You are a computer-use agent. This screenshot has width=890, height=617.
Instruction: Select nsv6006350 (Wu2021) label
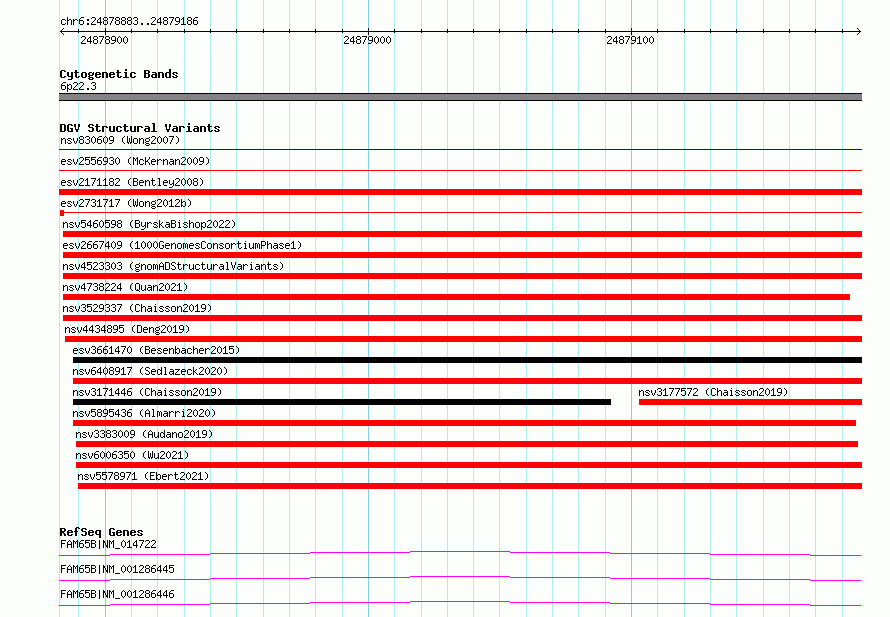132,455
